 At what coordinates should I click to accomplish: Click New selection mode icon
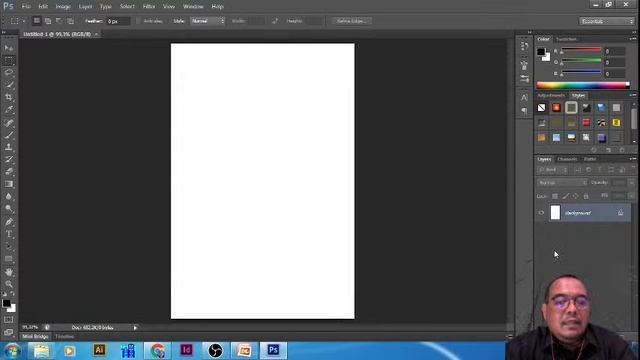pos(36,21)
